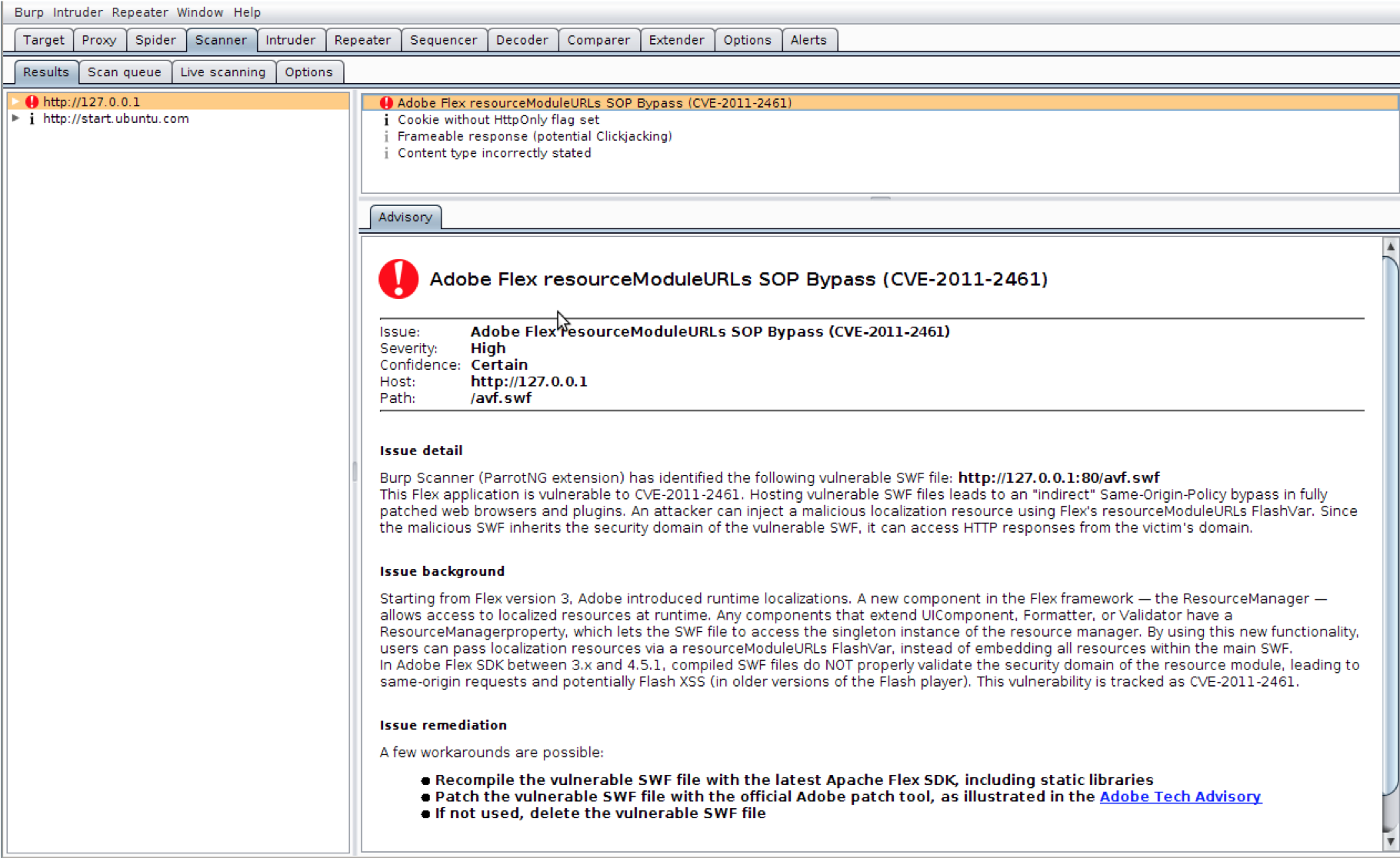Image resolution: width=1400 pixels, height=858 pixels.
Task: Switch to the Proxy tab
Action: click(x=99, y=40)
